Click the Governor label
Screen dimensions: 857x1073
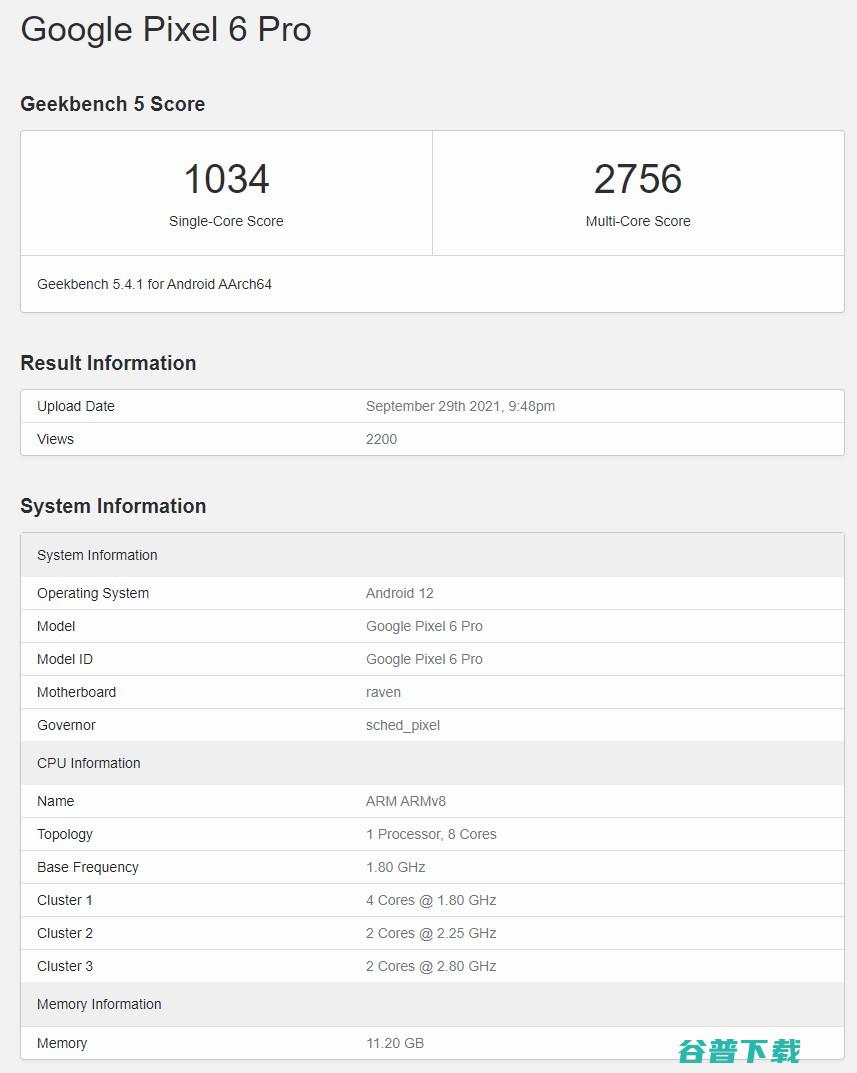[66, 725]
